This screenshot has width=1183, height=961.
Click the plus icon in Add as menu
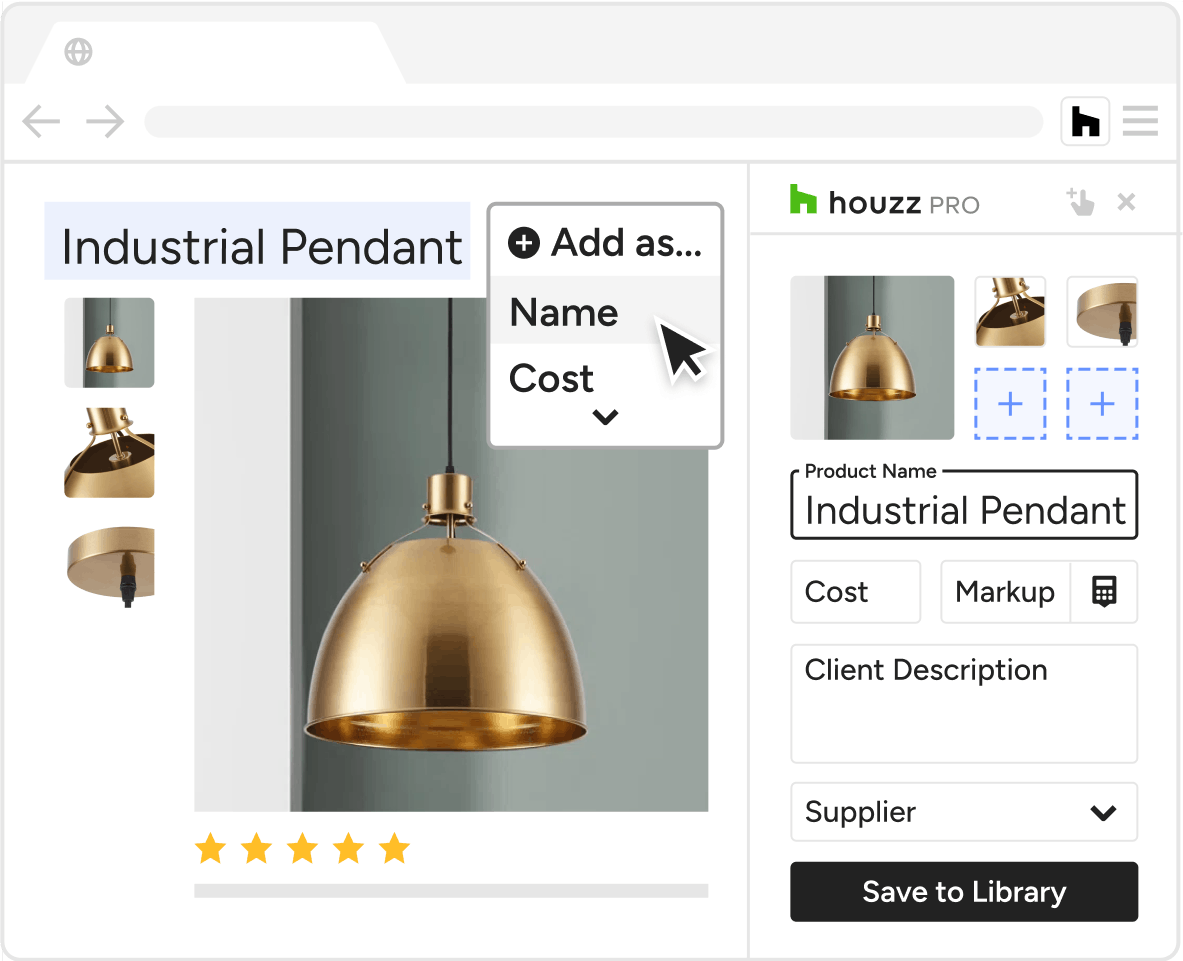(x=524, y=242)
